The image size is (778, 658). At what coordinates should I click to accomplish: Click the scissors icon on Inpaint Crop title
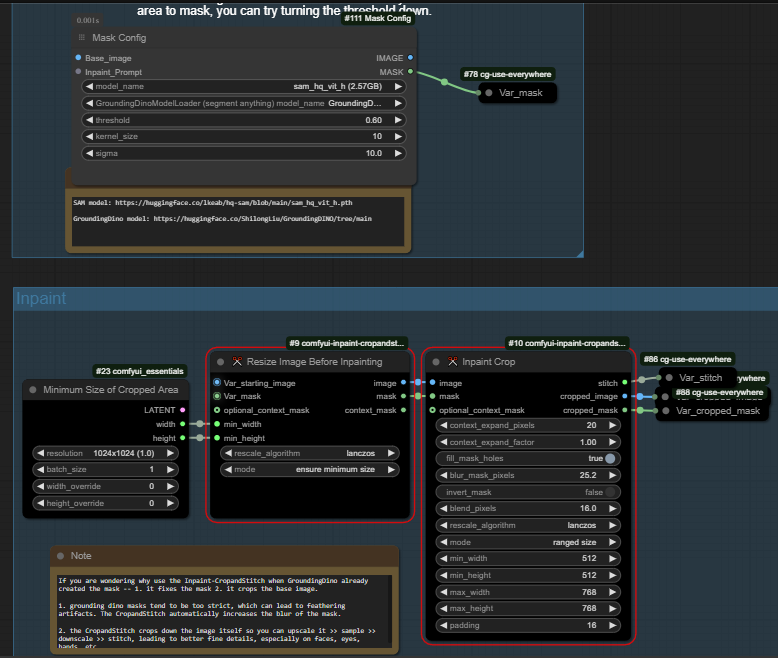click(453, 362)
